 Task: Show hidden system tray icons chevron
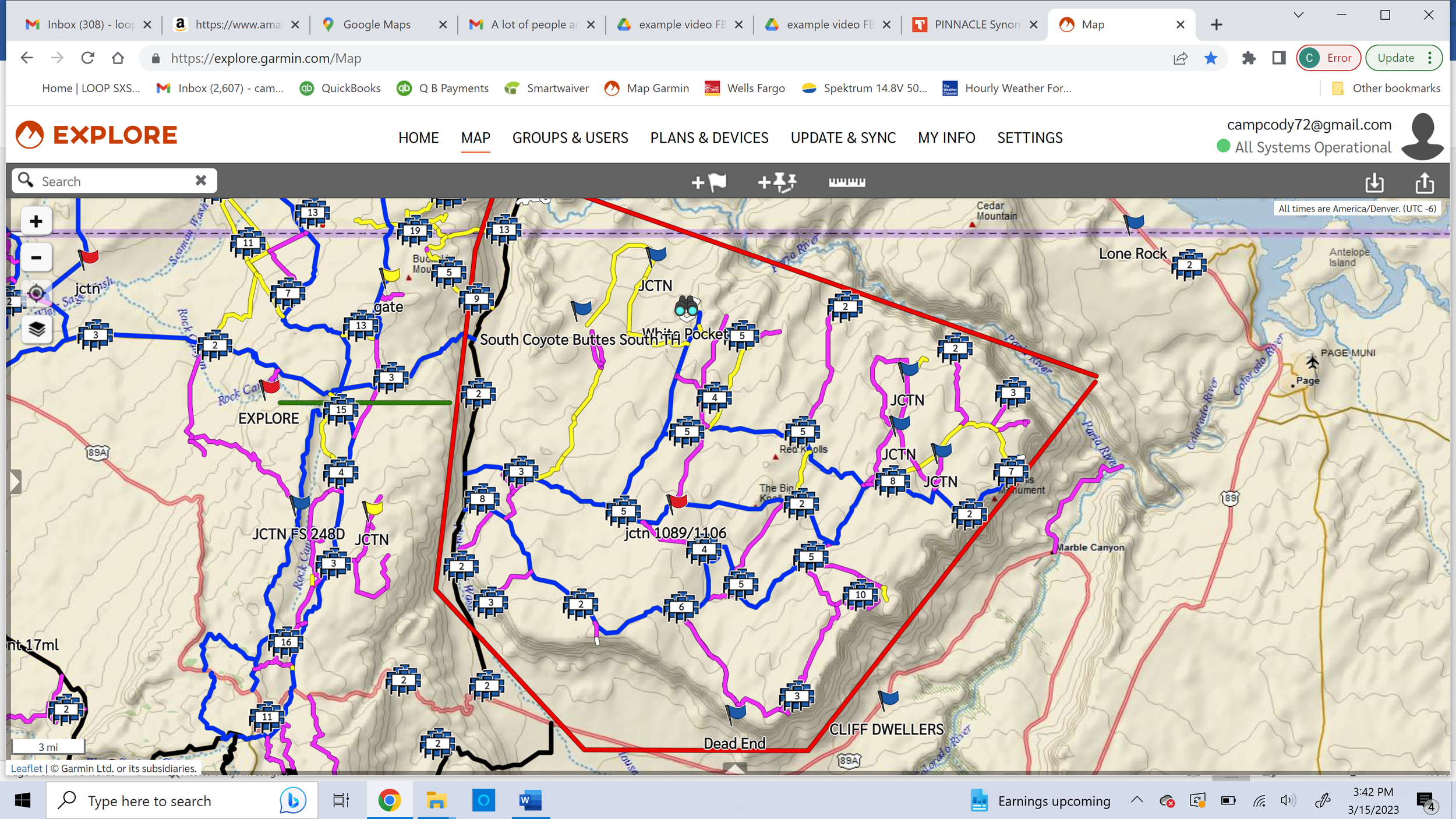pyautogui.click(x=1136, y=800)
